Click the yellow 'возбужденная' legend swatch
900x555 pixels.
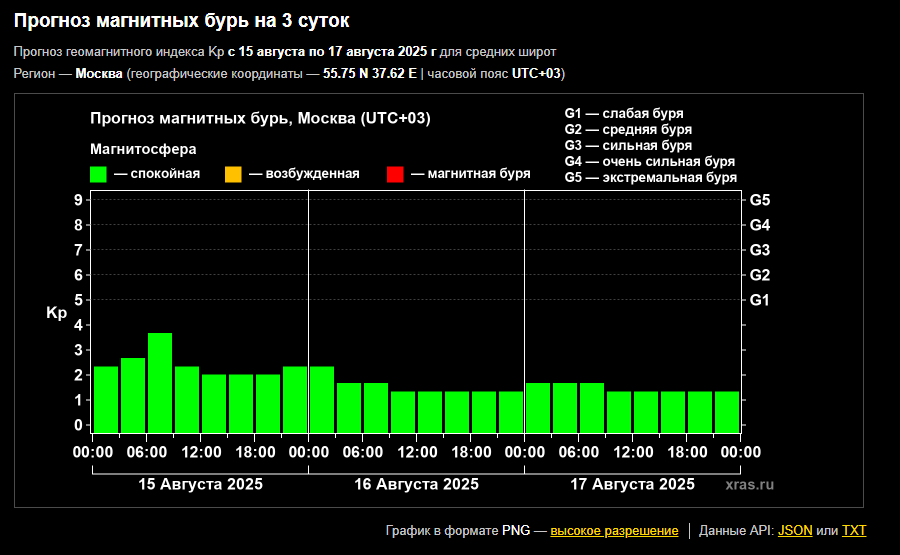pos(233,174)
